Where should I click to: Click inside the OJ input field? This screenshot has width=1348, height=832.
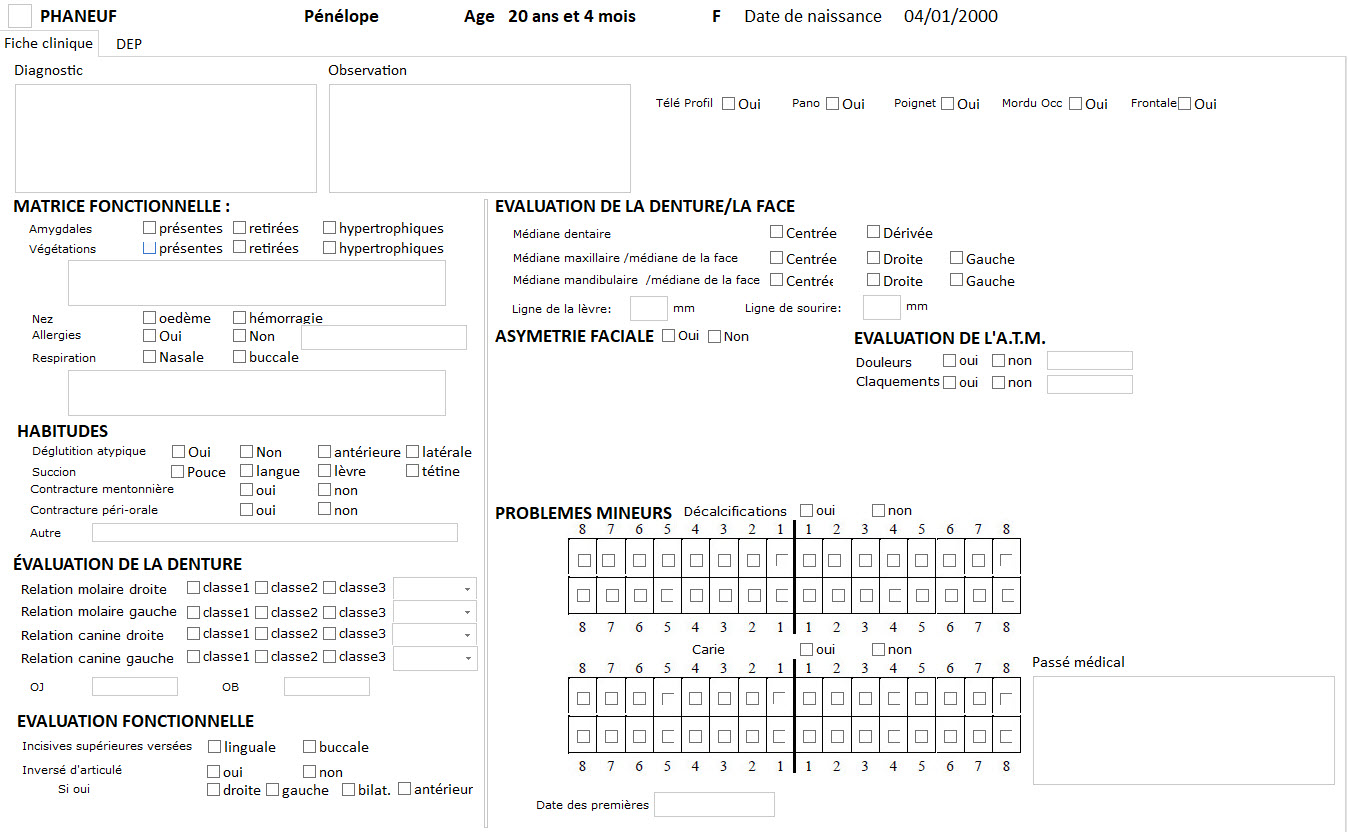[134, 686]
